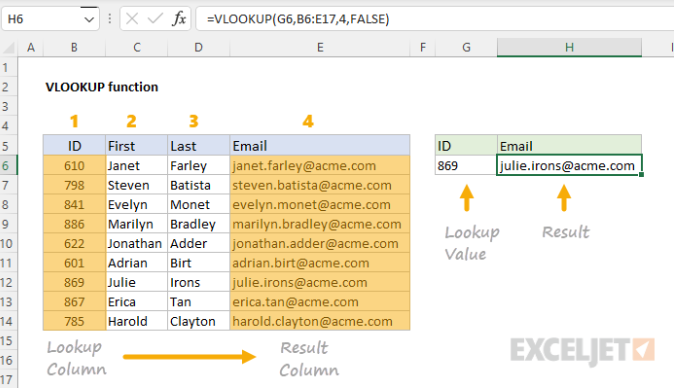
Task: Click the first name 'Harold' cell
Action: pyautogui.click(x=137, y=321)
